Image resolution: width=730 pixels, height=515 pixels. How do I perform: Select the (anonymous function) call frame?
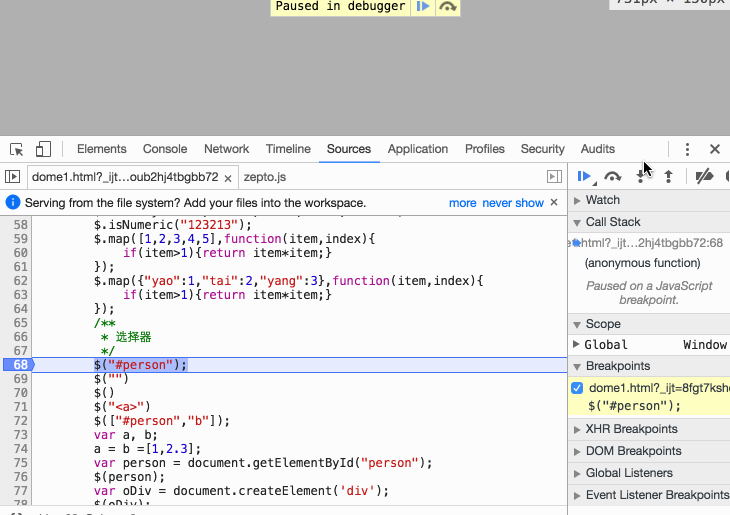[642, 263]
